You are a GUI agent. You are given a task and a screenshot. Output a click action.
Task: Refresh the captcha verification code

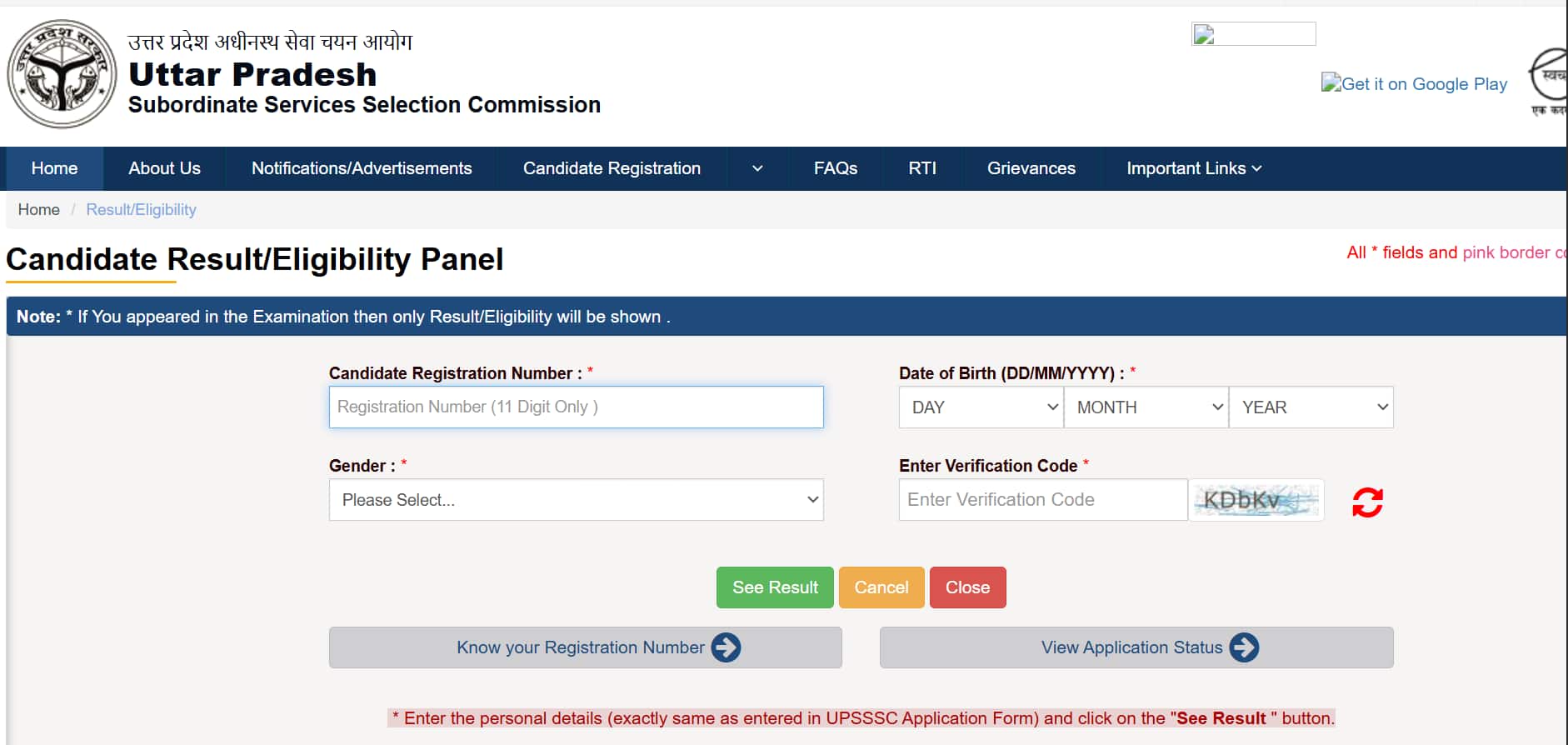[x=1367, y=500]
